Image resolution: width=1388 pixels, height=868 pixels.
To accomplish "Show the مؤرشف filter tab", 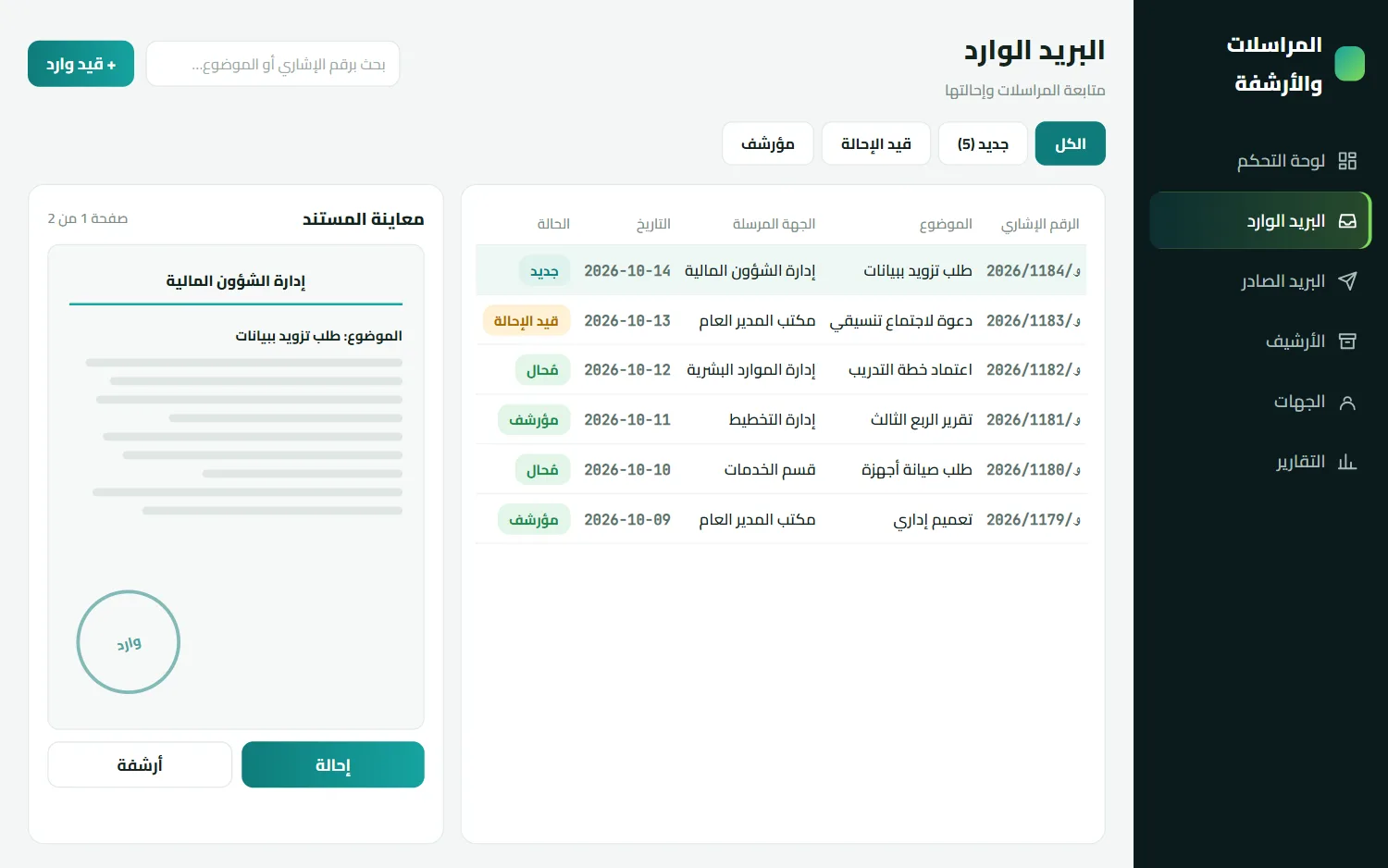I will coord(768,143).
